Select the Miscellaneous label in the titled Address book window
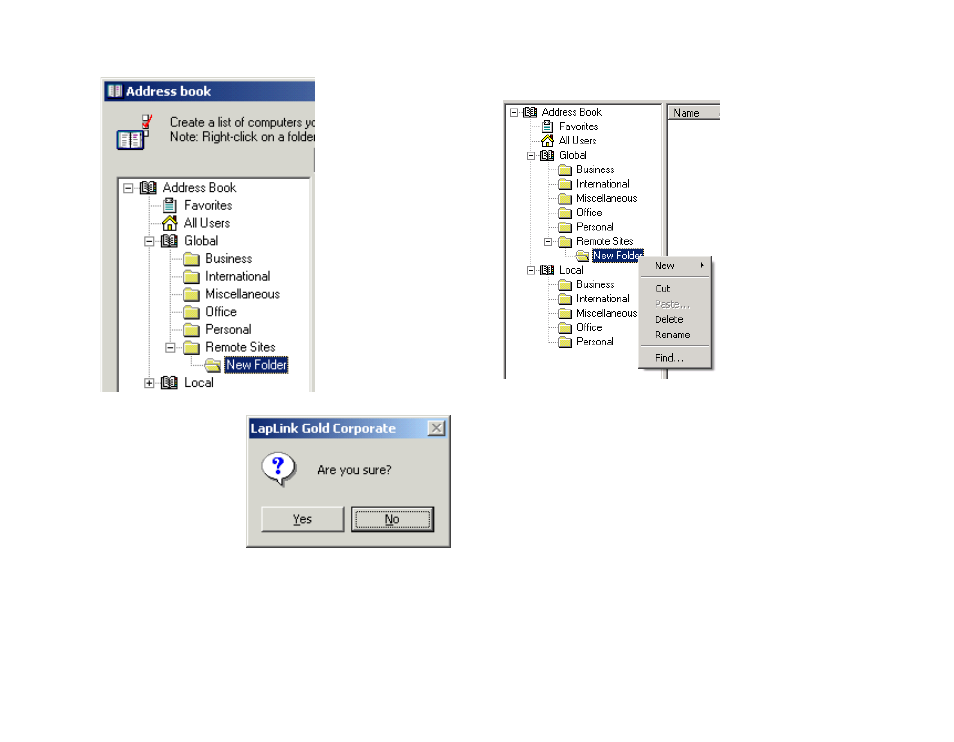954x742 pixels. 242,294
